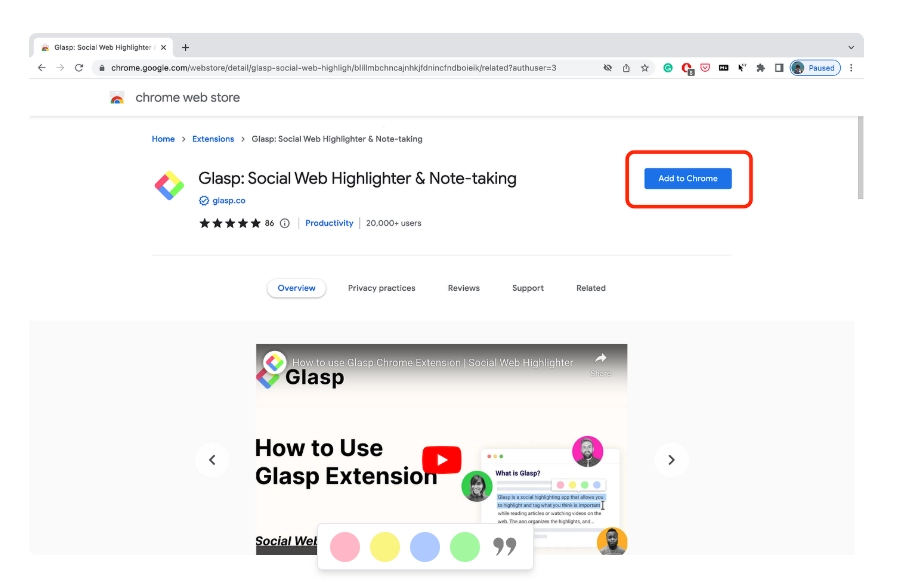The height and width of the screenshot is (582, 905).
Task: Reload the page with refresh icon
Action: [x=79, y=68]
